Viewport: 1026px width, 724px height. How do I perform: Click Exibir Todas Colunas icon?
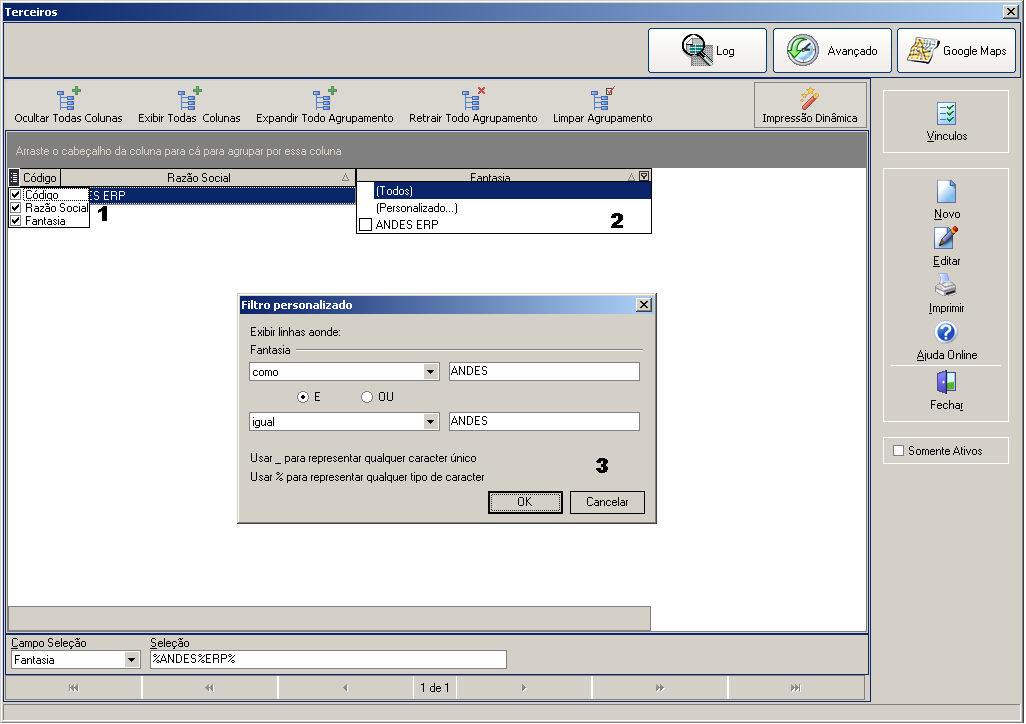click(189, 100)
